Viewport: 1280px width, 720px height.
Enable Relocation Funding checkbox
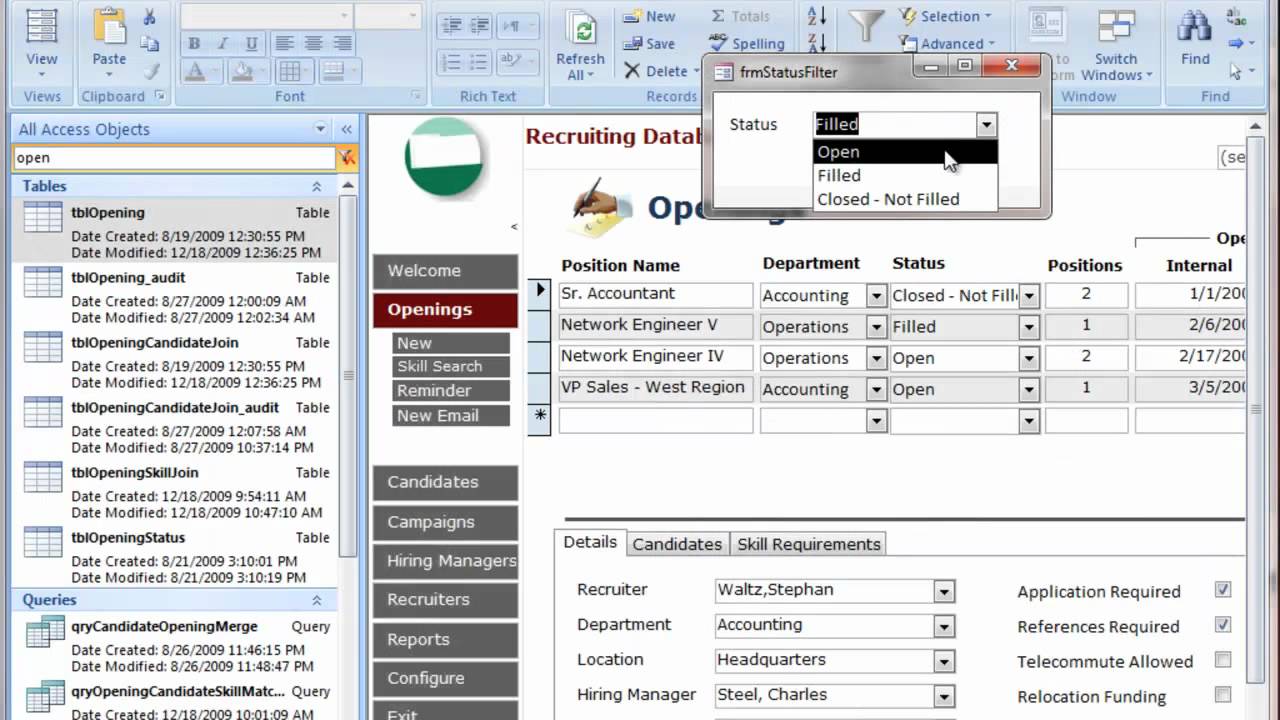pos(1222,695)
